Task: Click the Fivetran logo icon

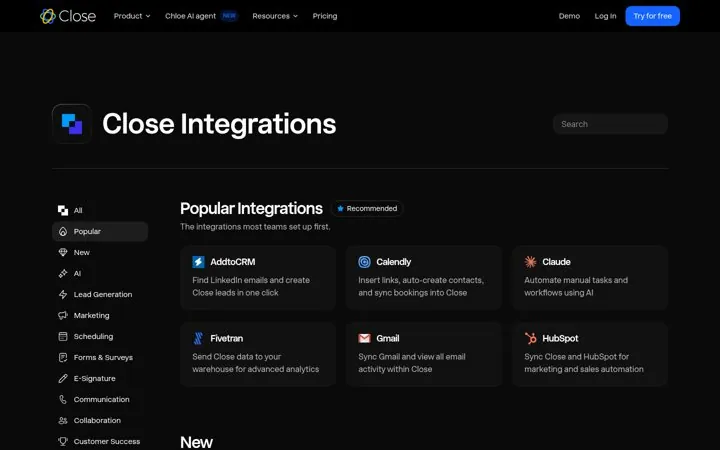Action: (198, 338)
